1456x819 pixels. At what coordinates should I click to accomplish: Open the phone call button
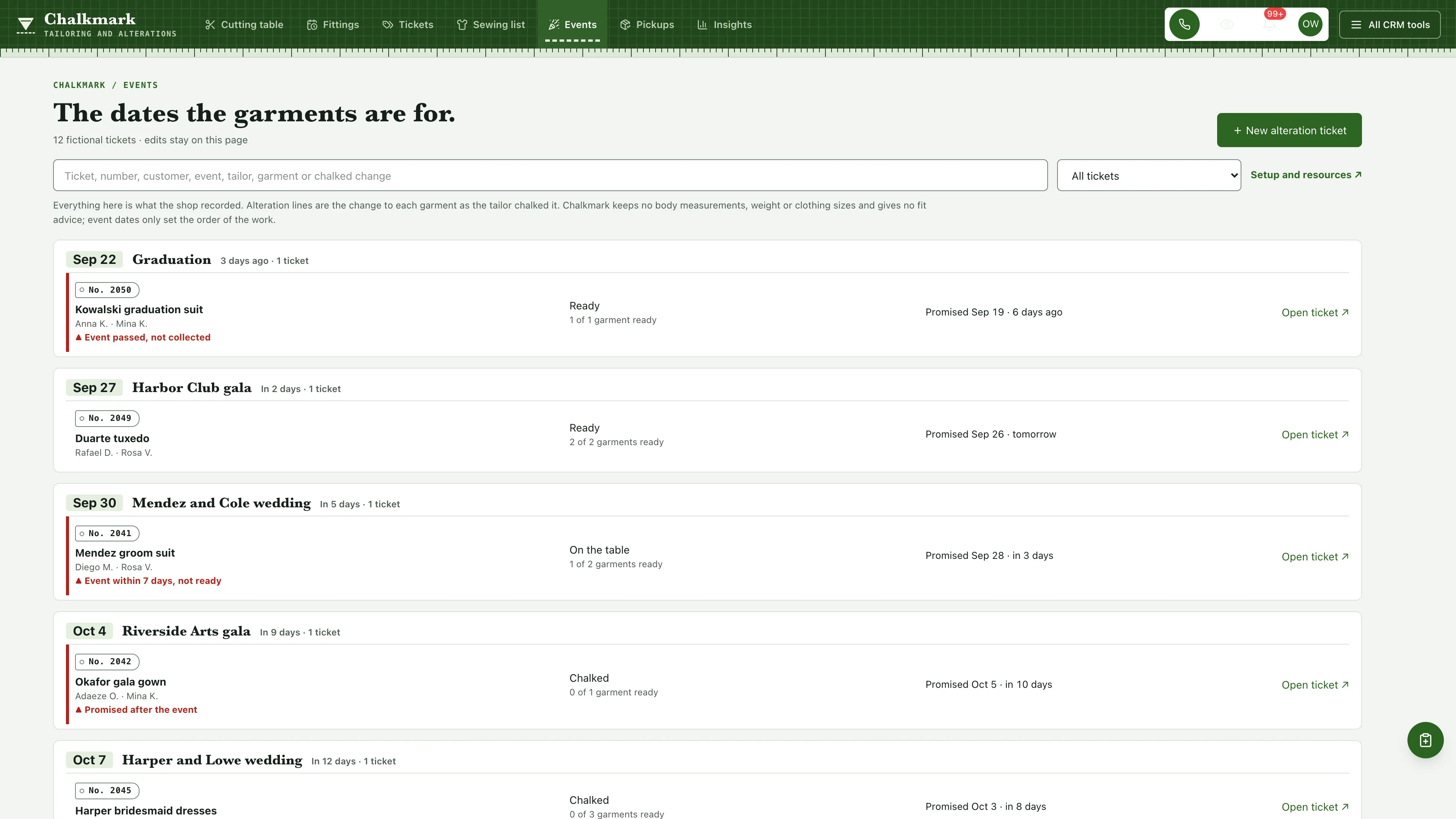[x=1184, y=24]
